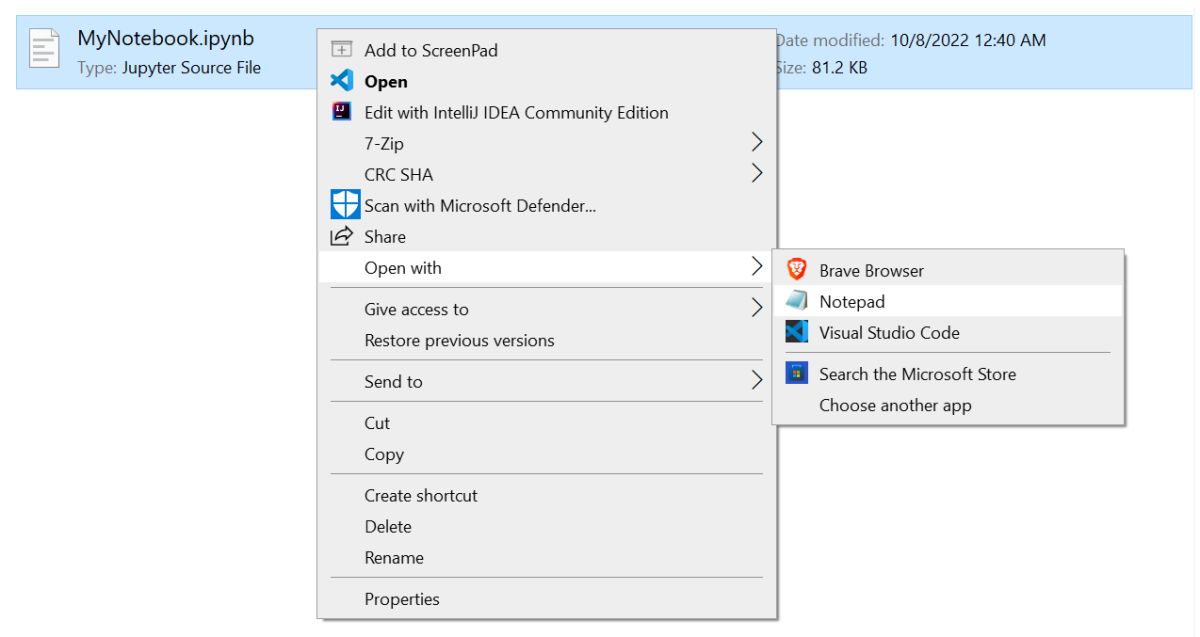Screen dimensions: 1200x637
Task: Click the Microsoft Defender shield icon
Action: point(345,205)
